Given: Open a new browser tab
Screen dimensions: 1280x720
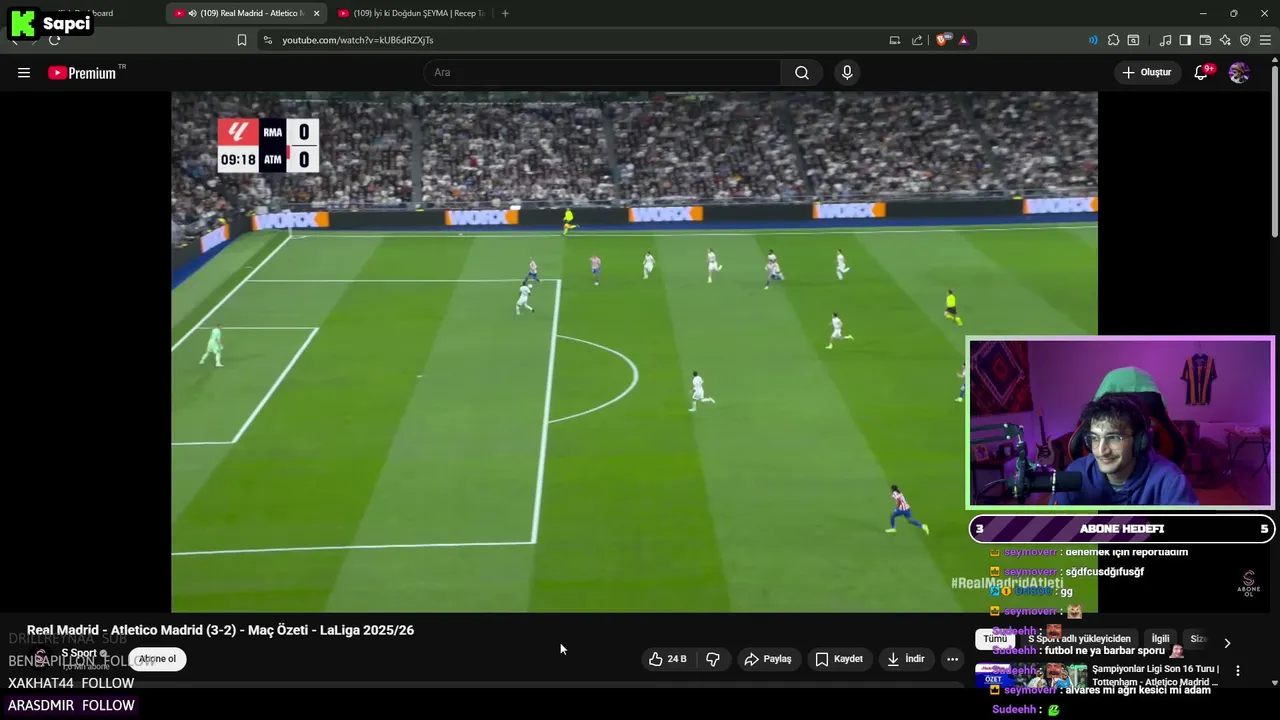Looking at the screenshot, I should 505,13.
